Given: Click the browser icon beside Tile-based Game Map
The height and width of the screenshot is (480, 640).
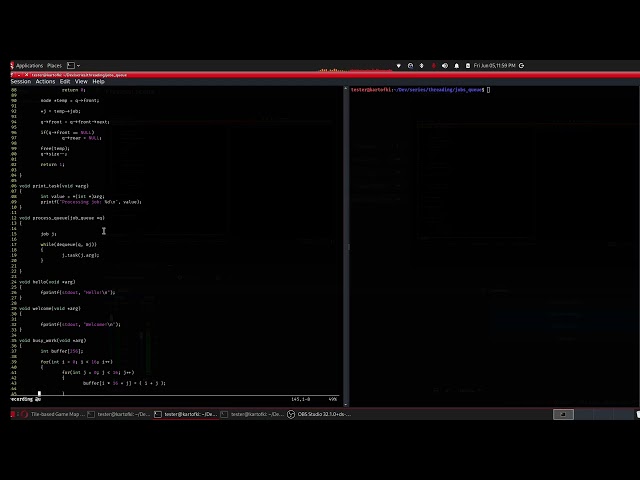Looking at the screenshot, I should (24, 414).
